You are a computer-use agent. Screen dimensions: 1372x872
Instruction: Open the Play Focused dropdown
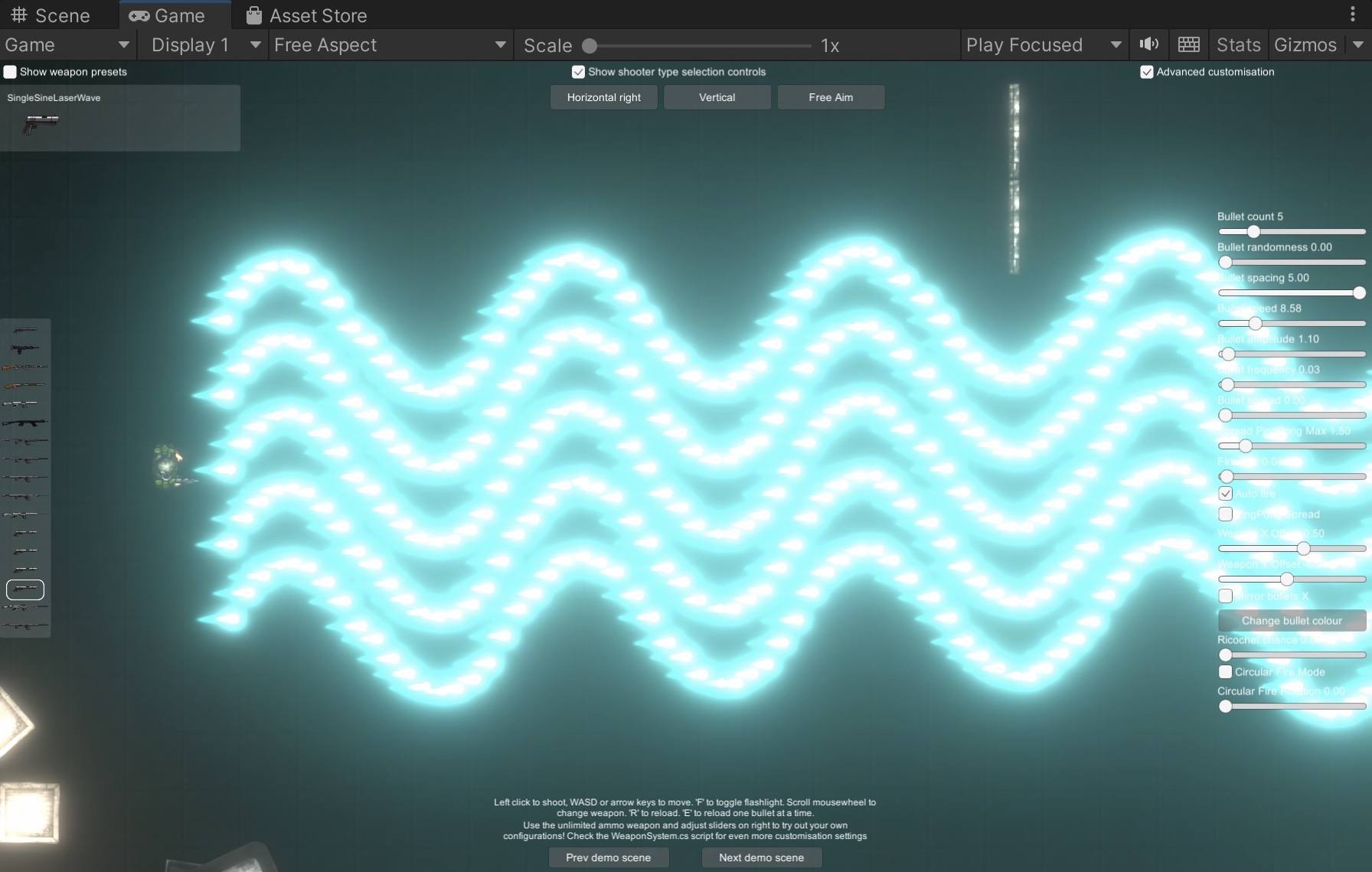click(1043, 45)
